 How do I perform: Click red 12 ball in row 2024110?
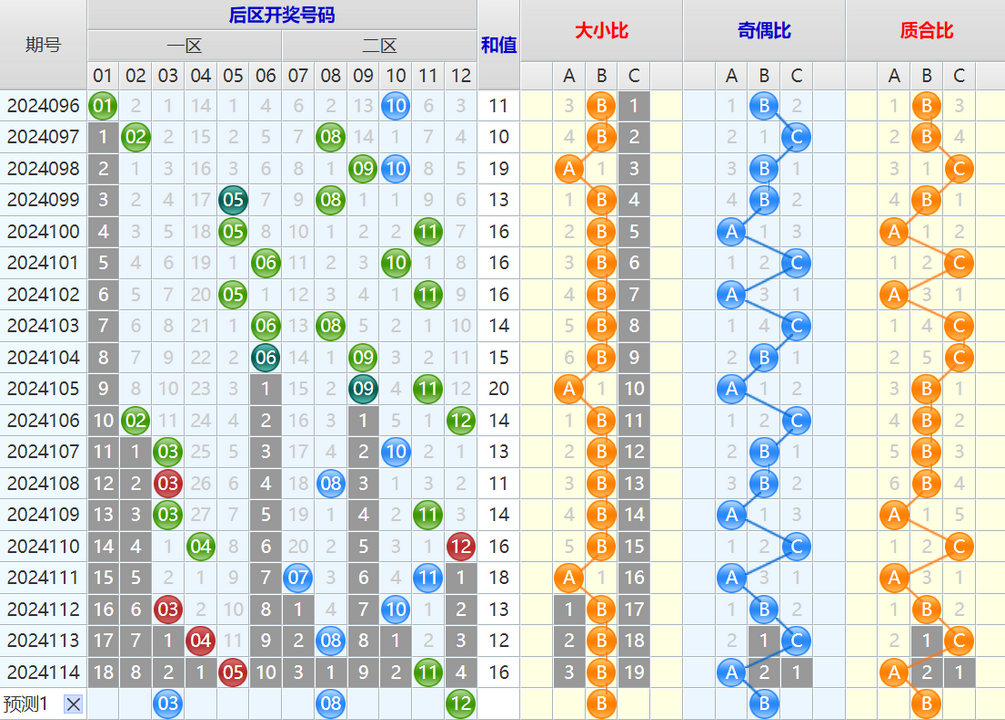(461, 546)
